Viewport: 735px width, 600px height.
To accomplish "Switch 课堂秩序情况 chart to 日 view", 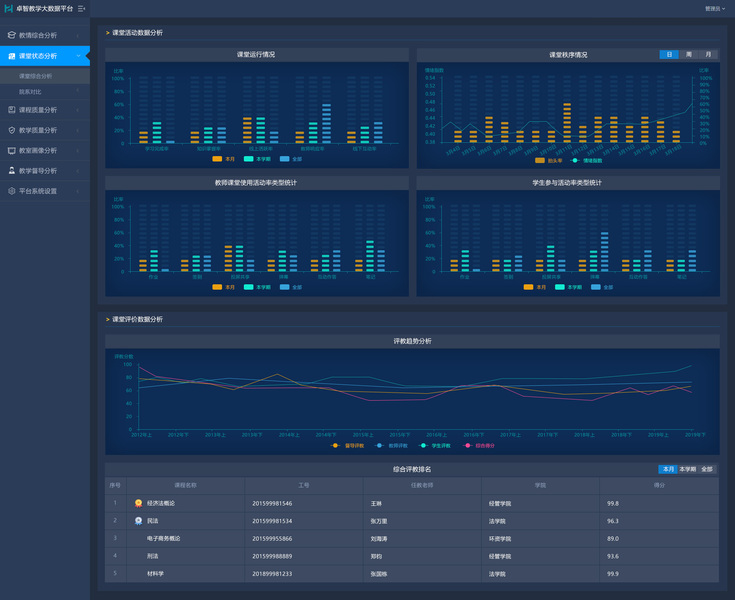I will [669, 55].
